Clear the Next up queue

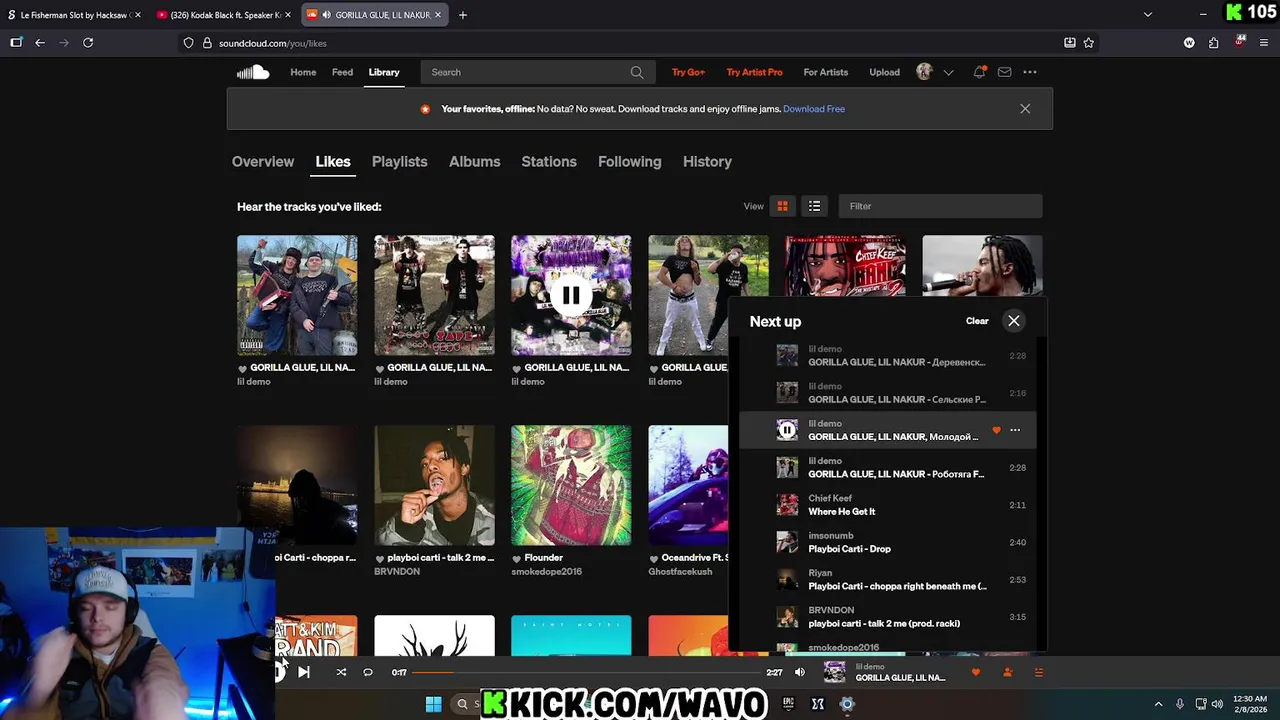(977, 321)
